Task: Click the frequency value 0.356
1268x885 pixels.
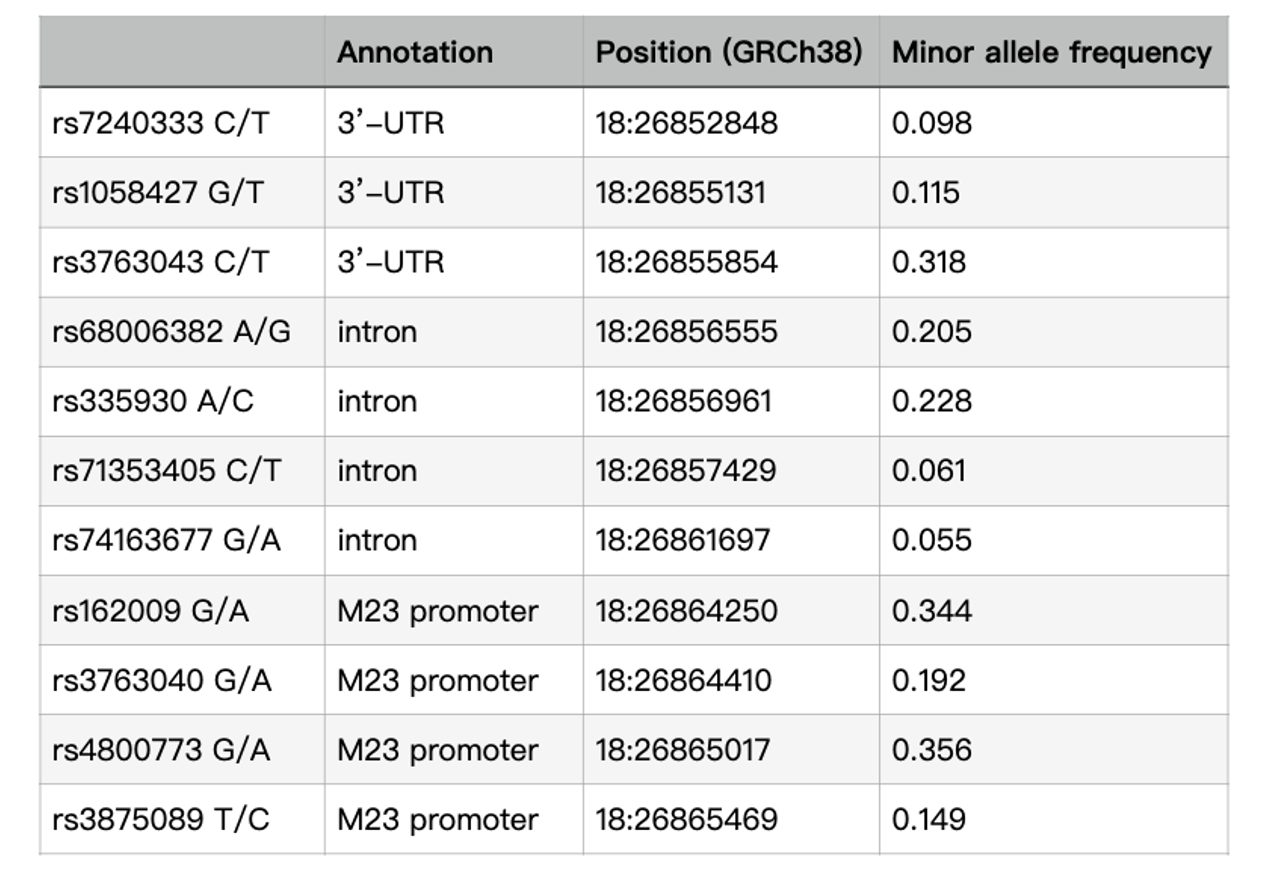Action: pos(932,750)
